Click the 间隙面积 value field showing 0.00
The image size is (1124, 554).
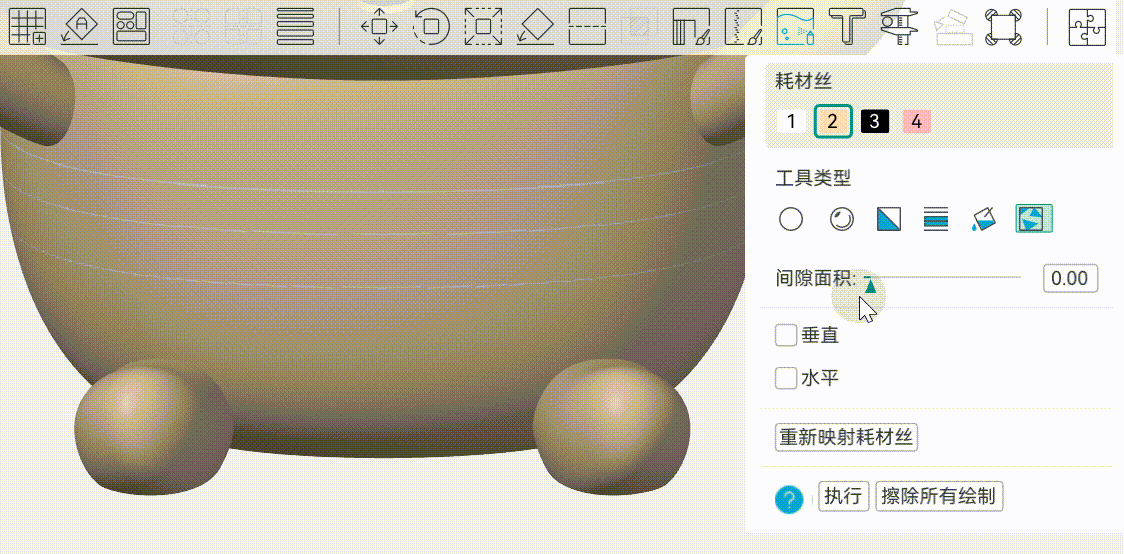tap(1070, 278)
